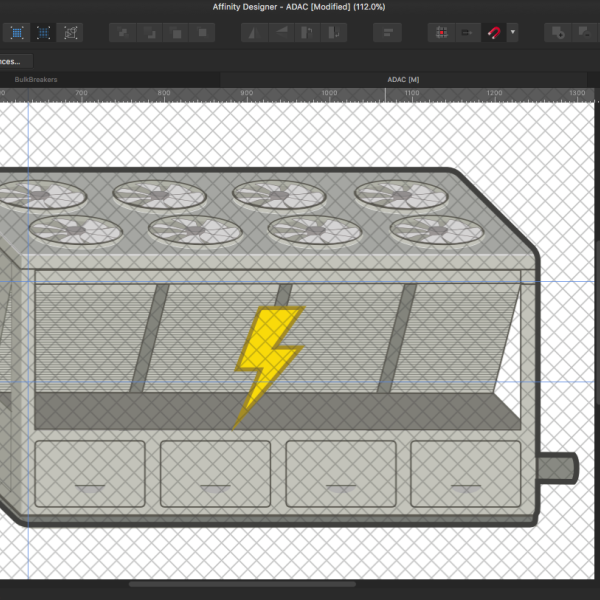Toggle snapping with the red magnet

pyautogui.click(x=493, y=32)
